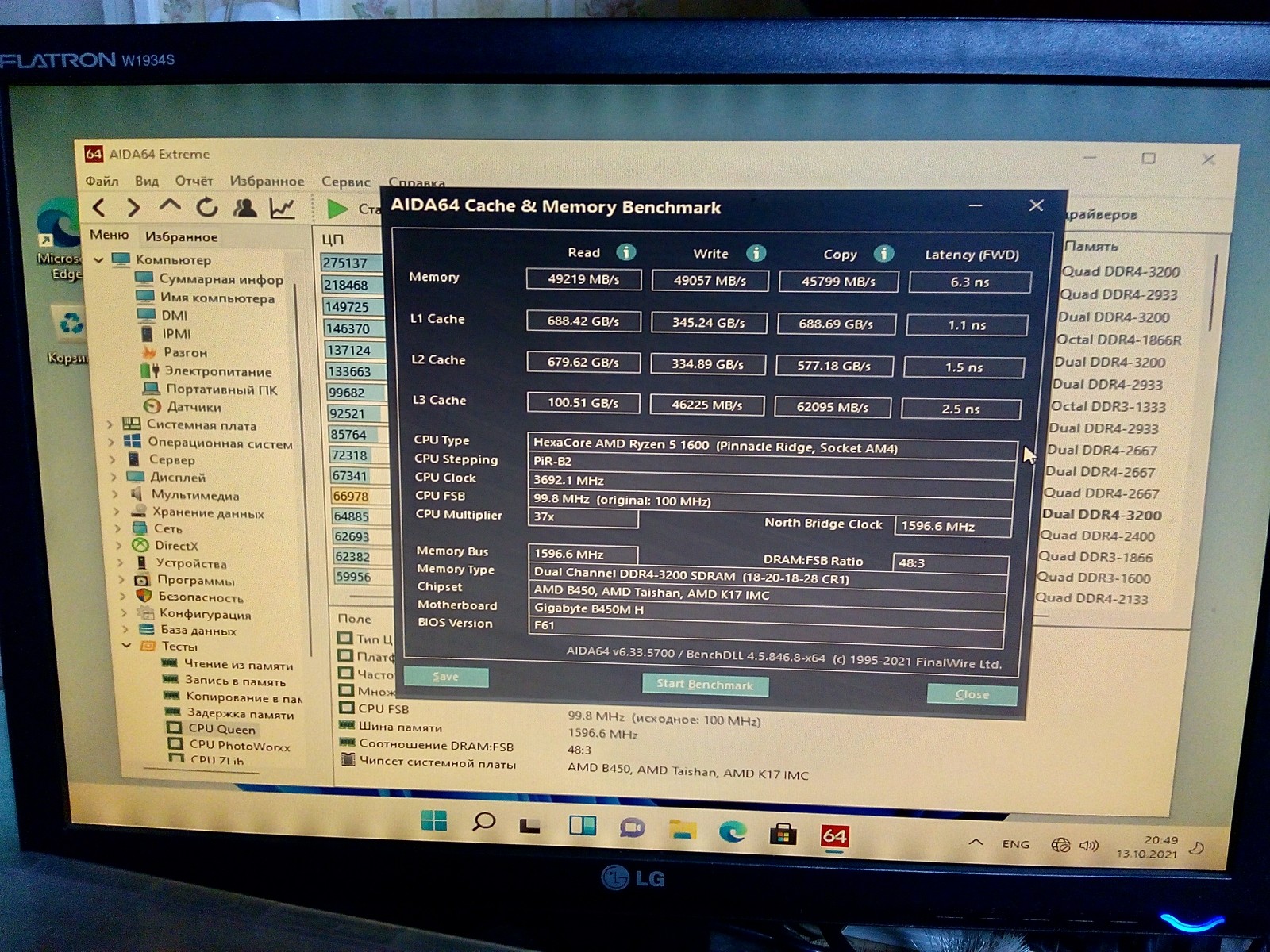Expand the Системная плата node

[x=110, y=425]
